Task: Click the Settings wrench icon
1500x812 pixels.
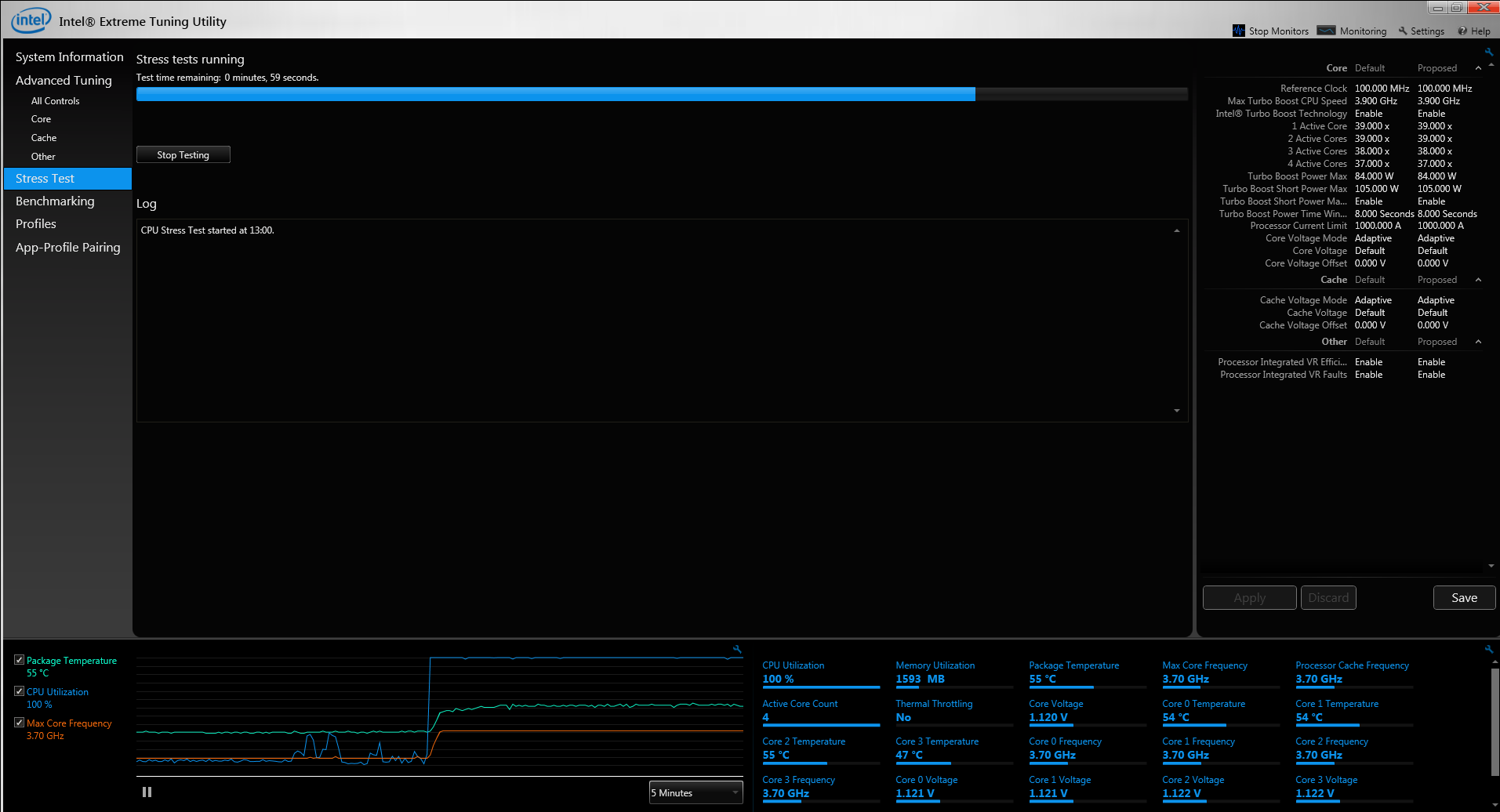Action: [1403, 31]
